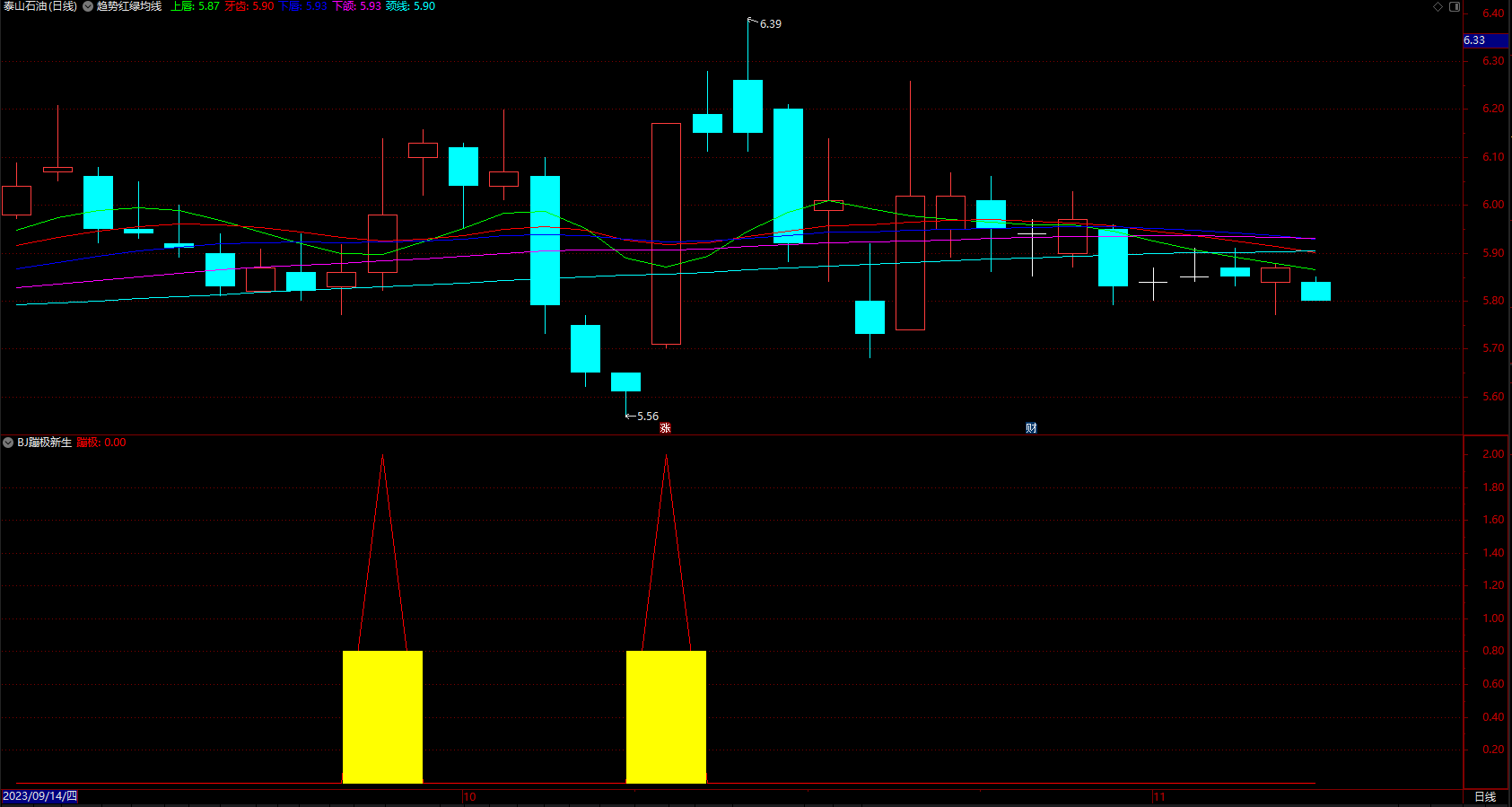Click the 下唇: 5.93 indicator value
Viewport: 1512px width, 807px height.
coord(303,6)
